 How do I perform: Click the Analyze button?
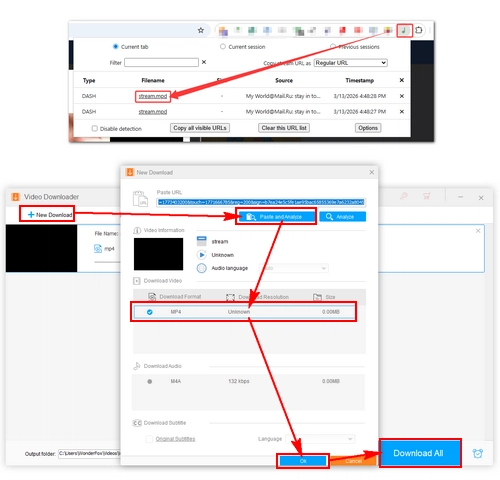342,217
